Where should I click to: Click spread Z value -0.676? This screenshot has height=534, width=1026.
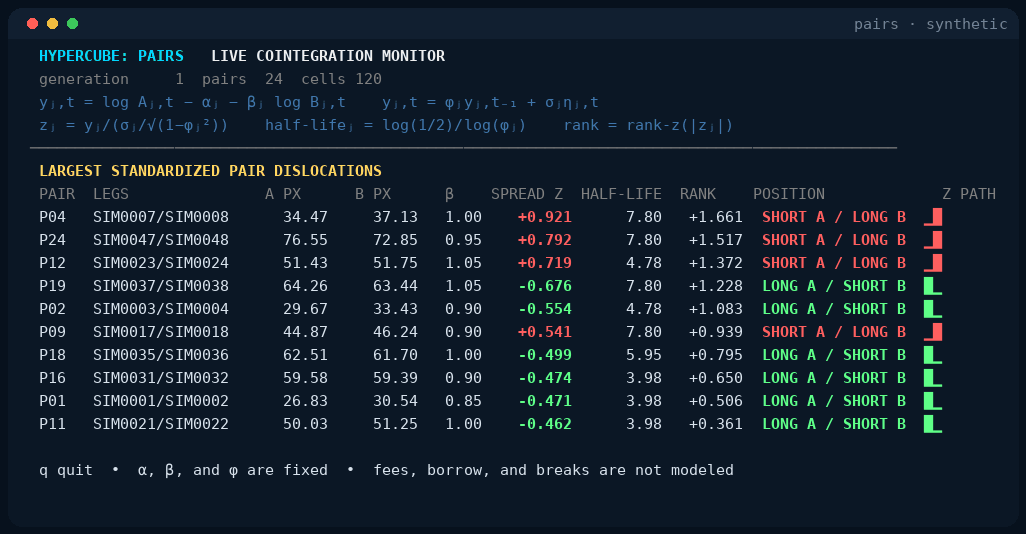(544, 286)
